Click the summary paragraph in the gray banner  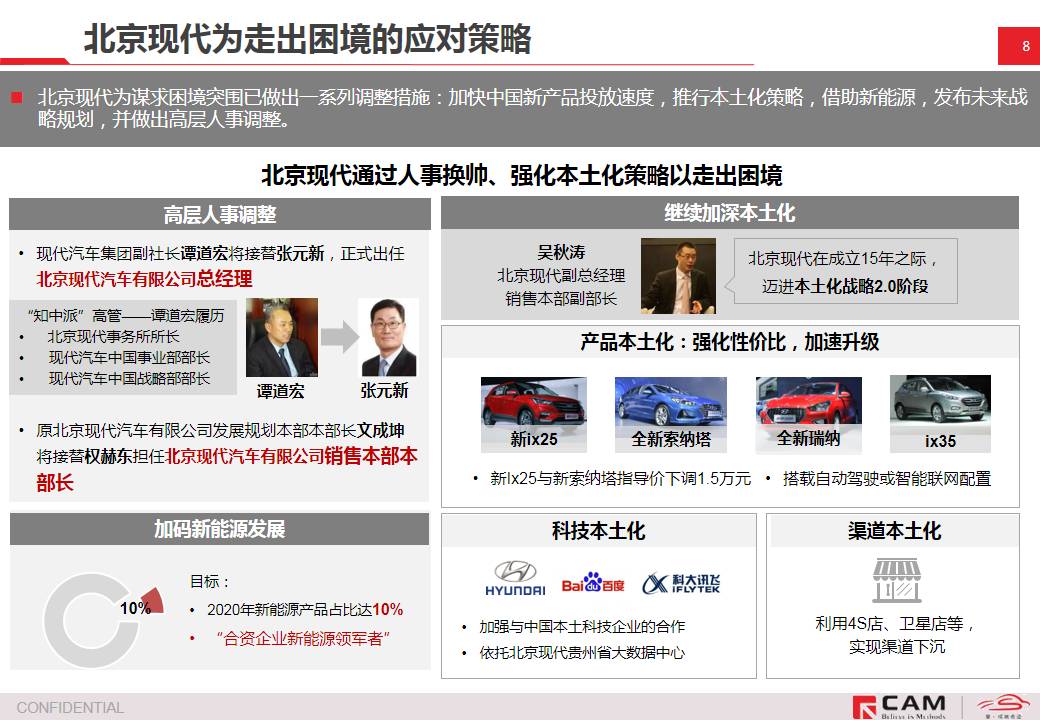coord(533,108)
